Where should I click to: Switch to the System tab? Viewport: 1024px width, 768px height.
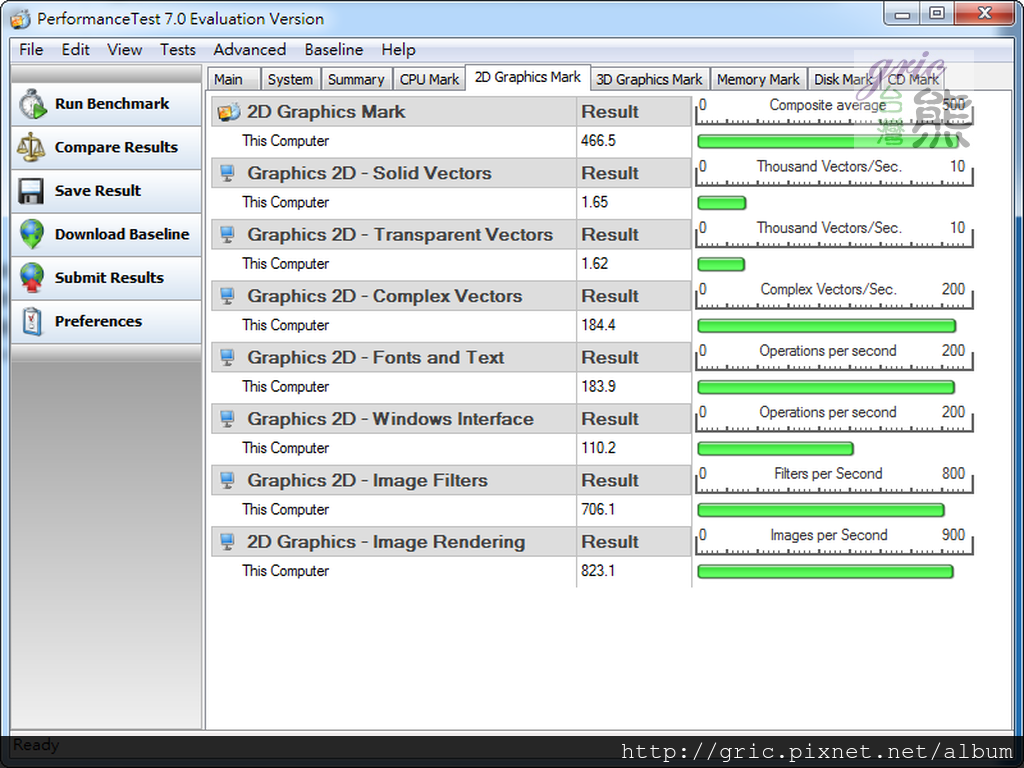point(290,80)
